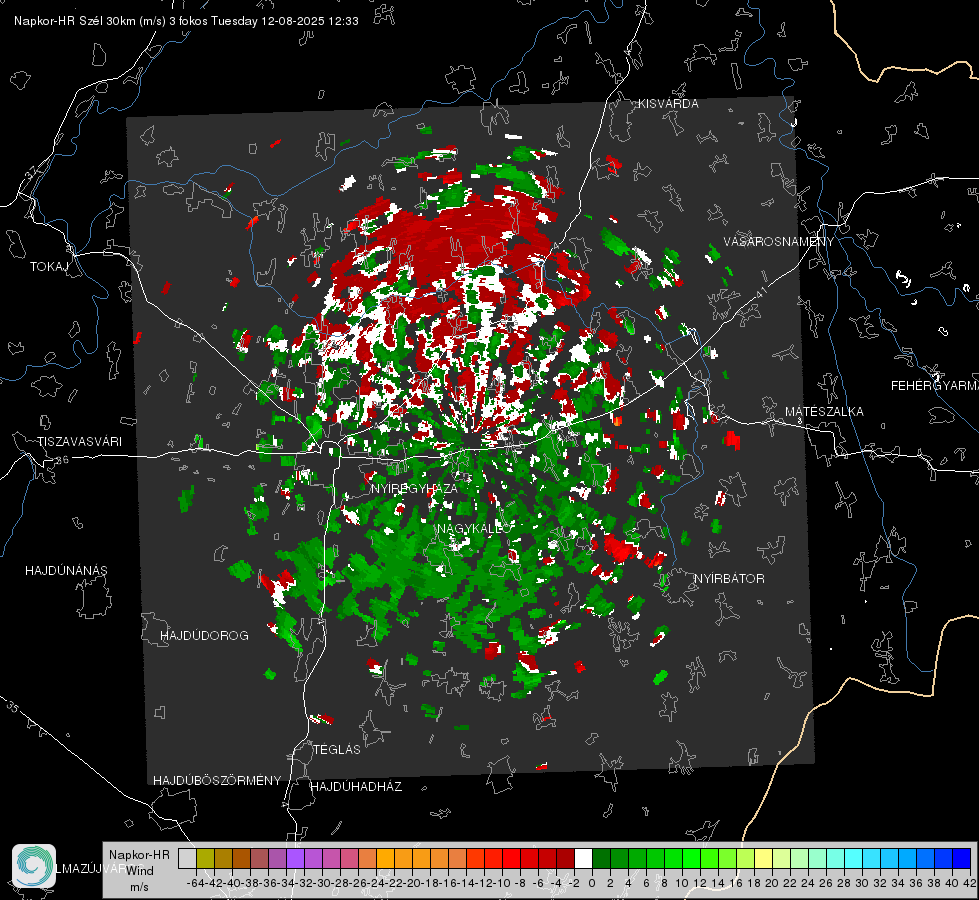This screenshot has width=979, height=900.
Task: Pick the pale yellow swatch above 18
Action: (x=764, y=858)
